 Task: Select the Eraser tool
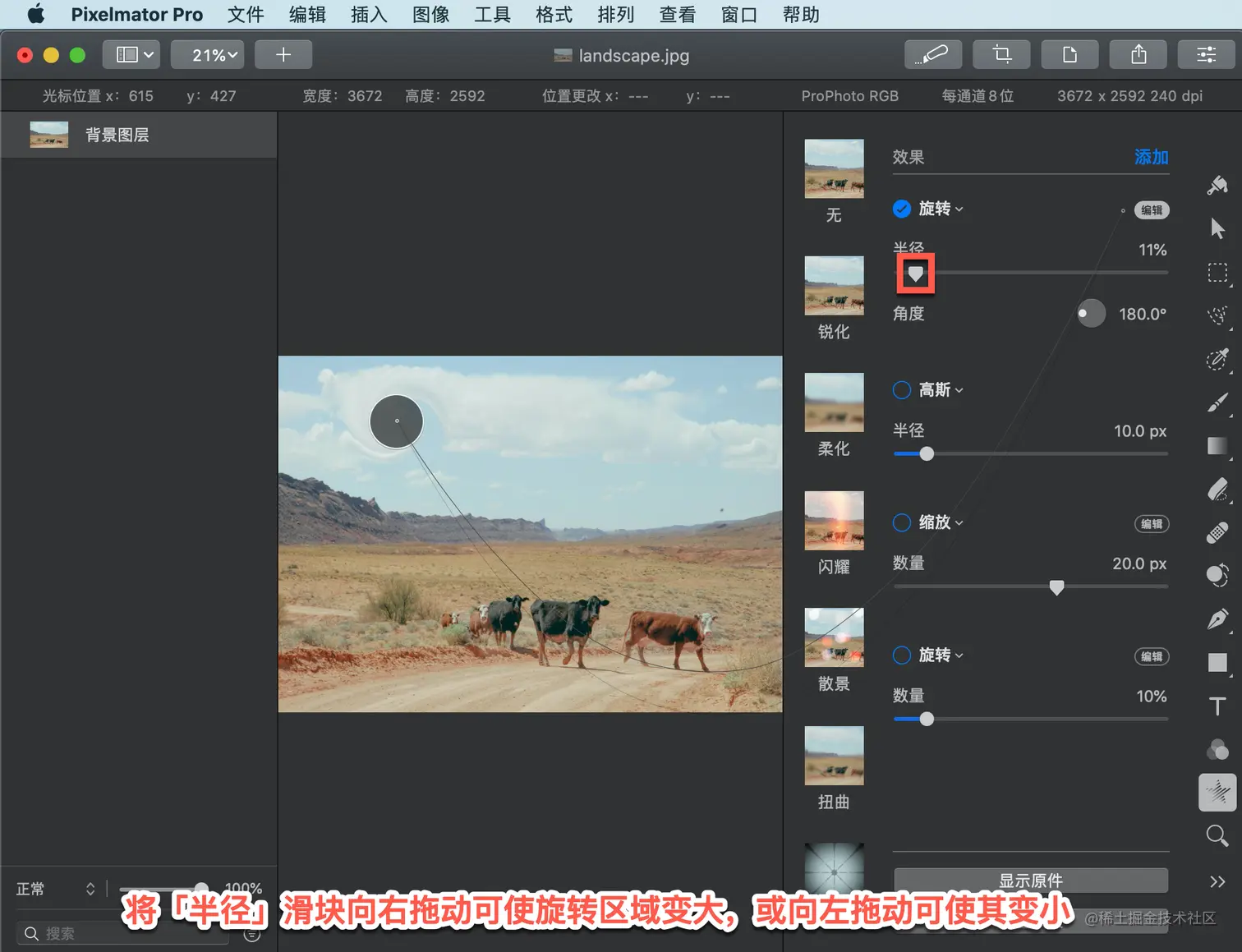1217,490
